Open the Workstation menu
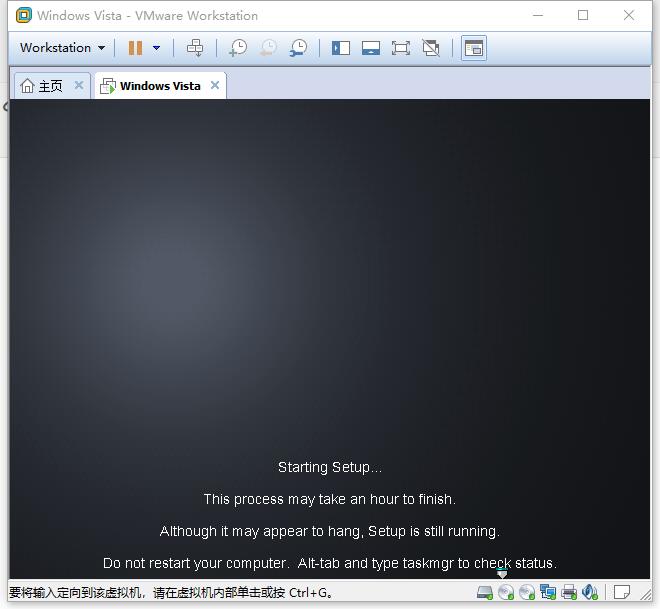This screenshot has width=660, height=609. click(62, 48)
